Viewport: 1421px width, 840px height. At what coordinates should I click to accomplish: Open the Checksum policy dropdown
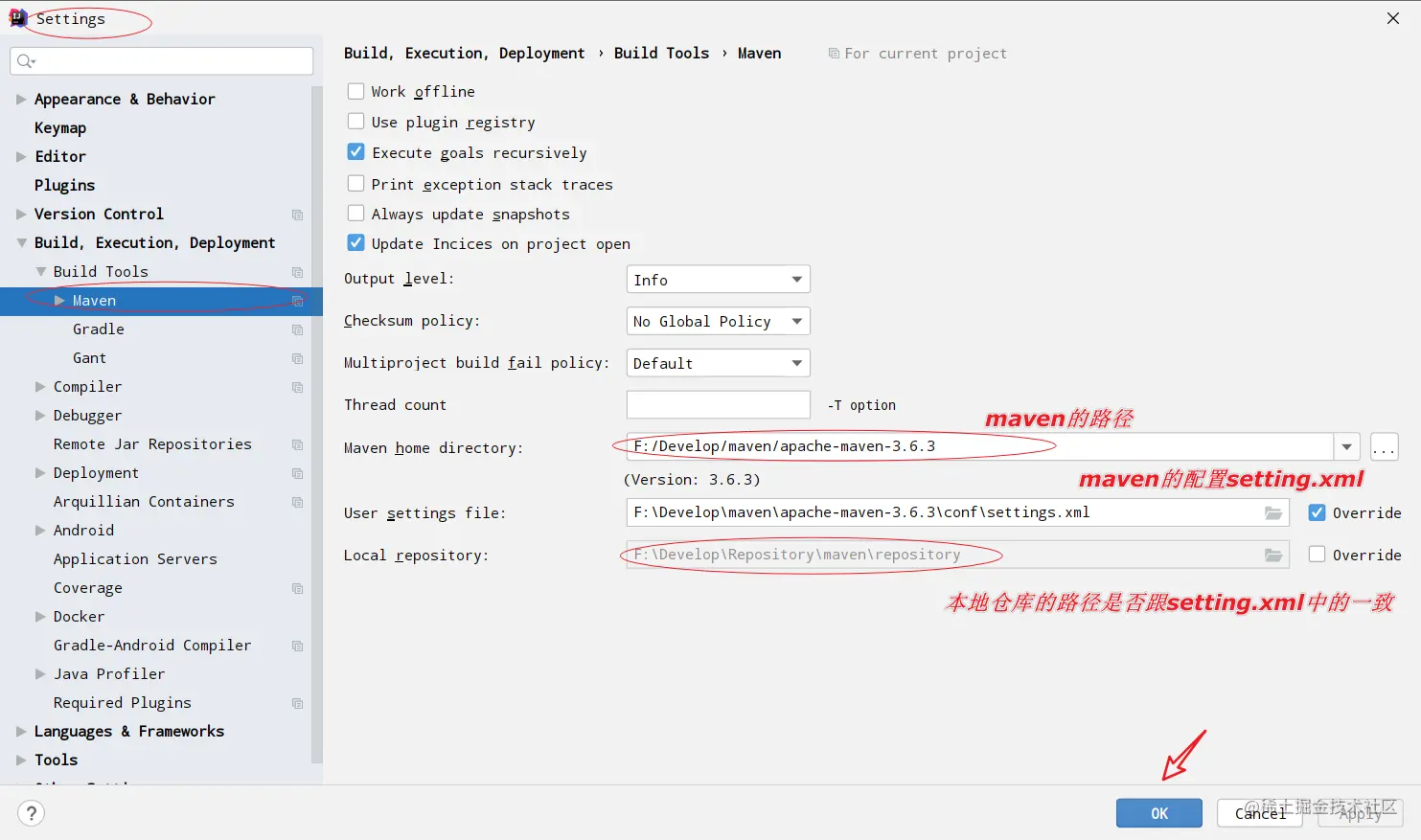pos(719,321)
